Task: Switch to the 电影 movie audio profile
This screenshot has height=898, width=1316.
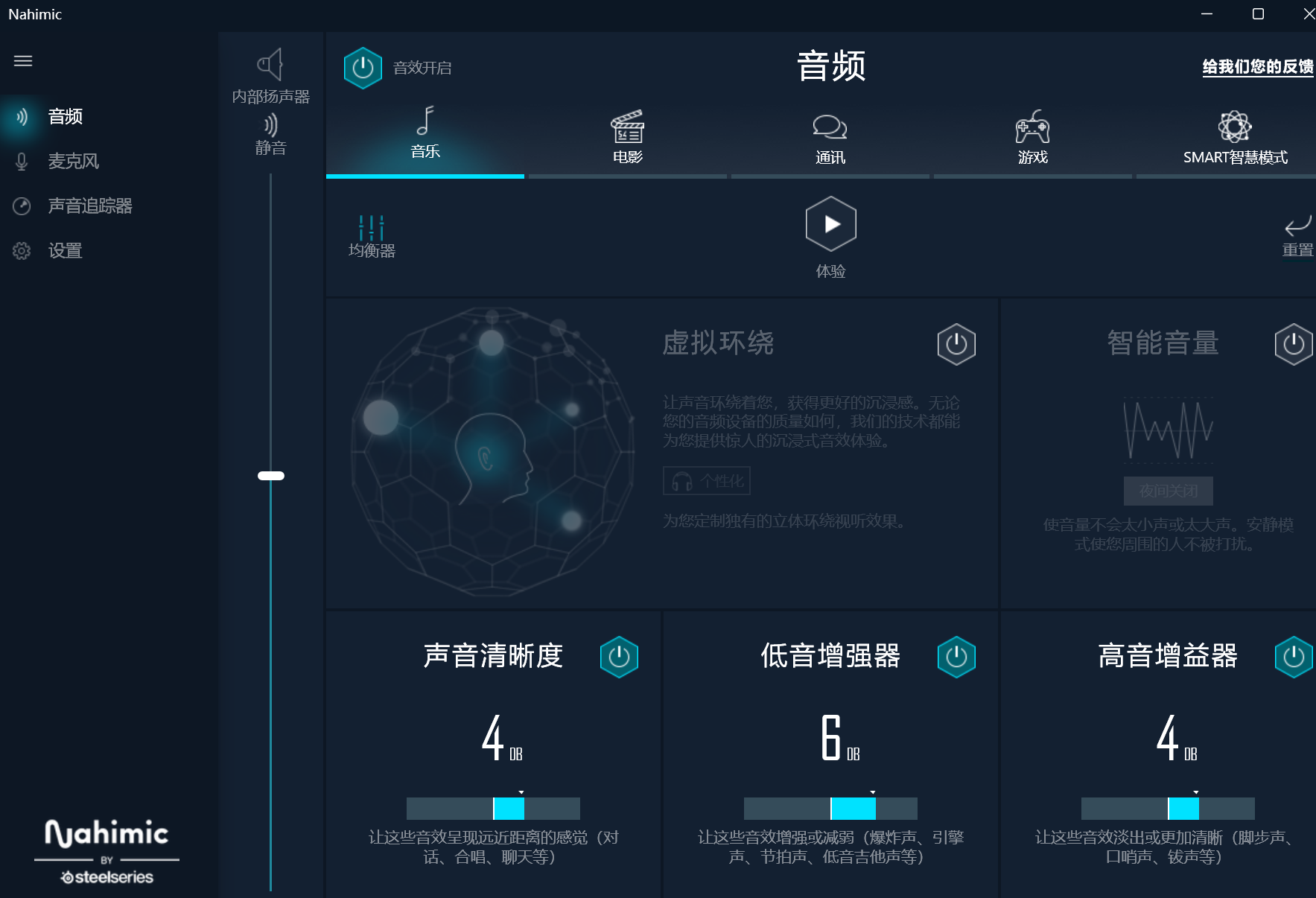Action: click(628, 140)
